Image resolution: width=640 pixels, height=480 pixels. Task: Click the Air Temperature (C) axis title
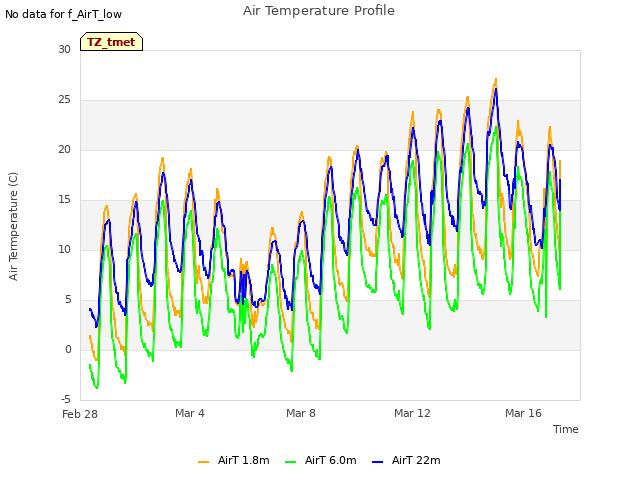point(13,226)
